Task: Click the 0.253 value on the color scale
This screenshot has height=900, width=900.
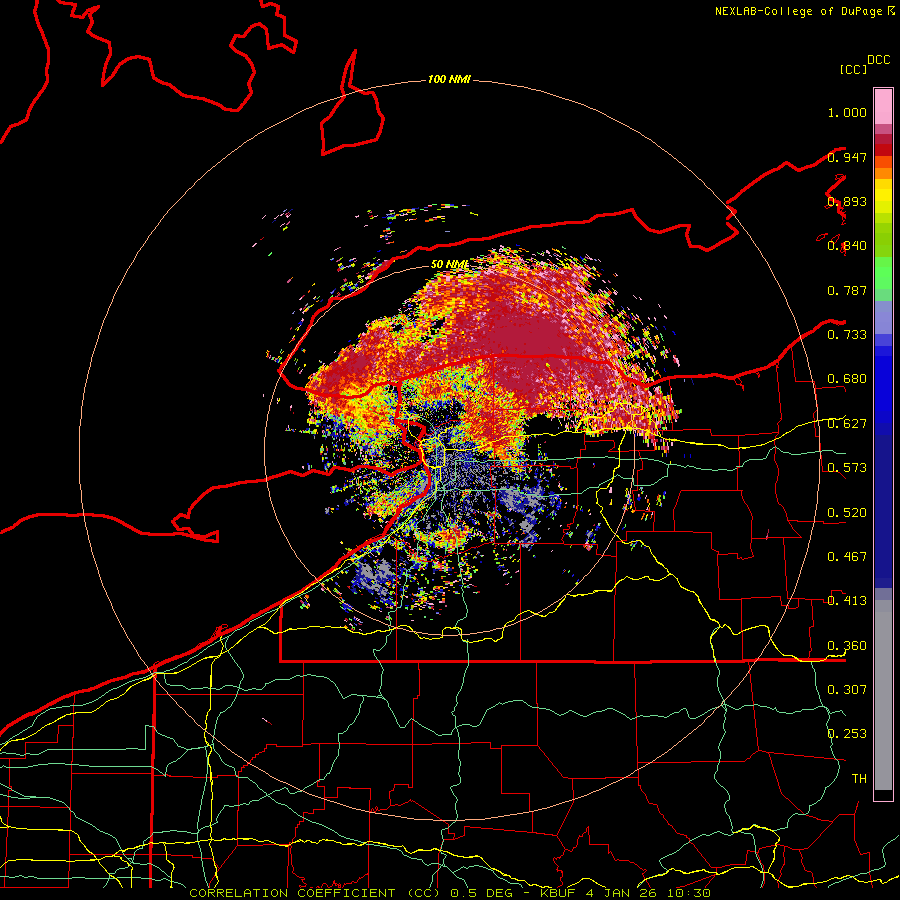Action: [x=847, y=734]
